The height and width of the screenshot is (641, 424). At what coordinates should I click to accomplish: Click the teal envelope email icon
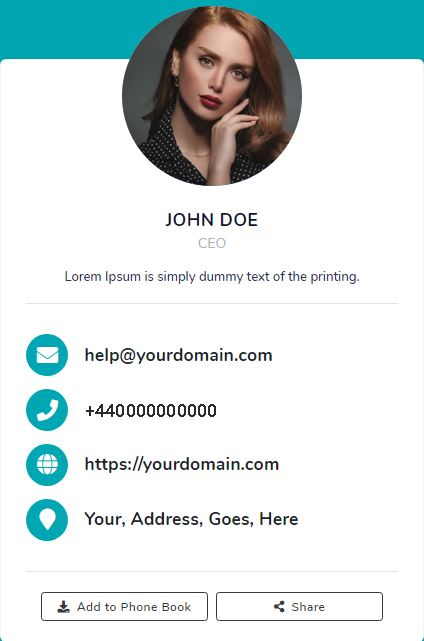(47, 355)
